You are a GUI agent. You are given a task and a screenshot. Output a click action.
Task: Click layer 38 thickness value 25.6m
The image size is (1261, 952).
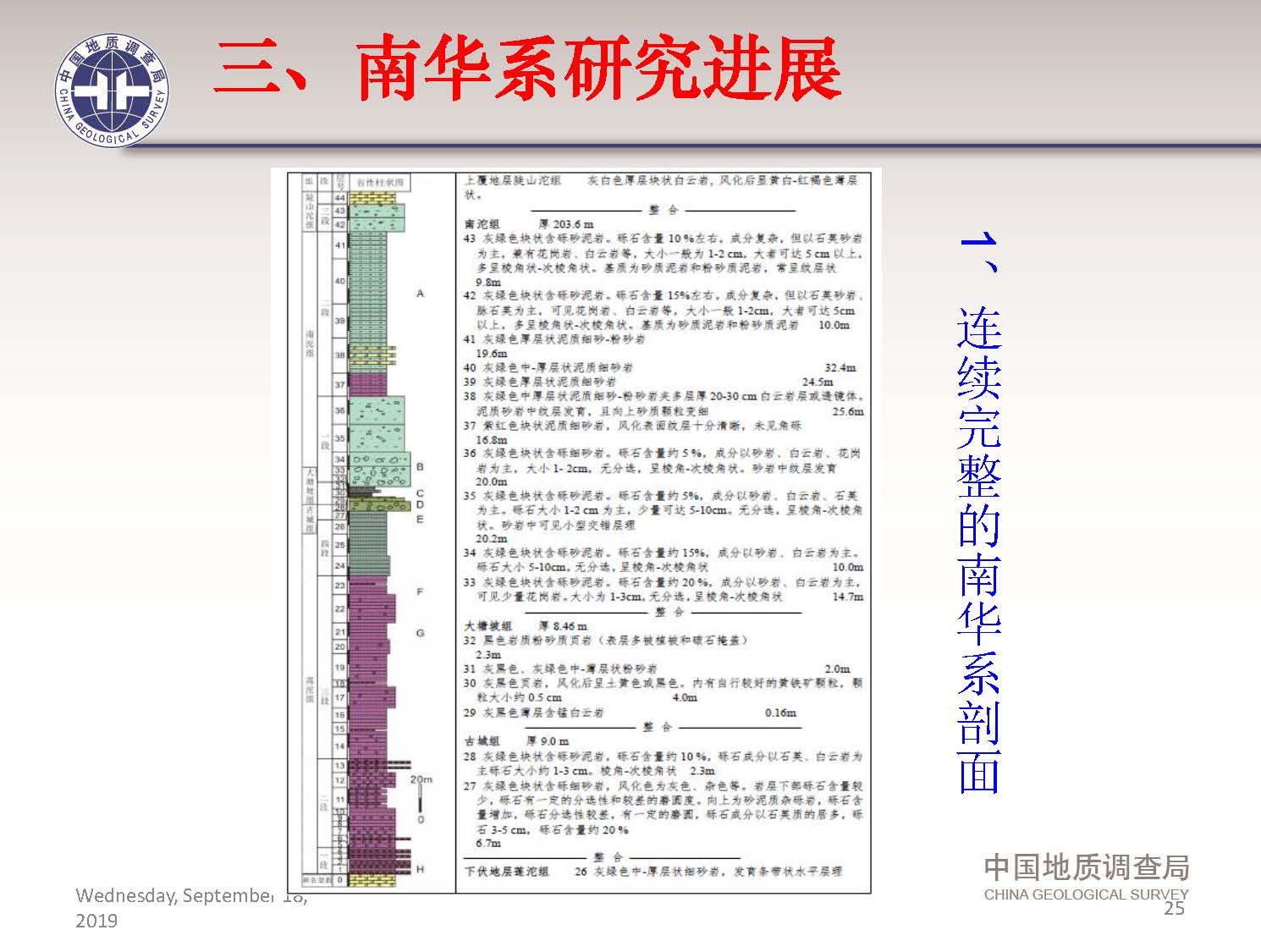point(848,412)
